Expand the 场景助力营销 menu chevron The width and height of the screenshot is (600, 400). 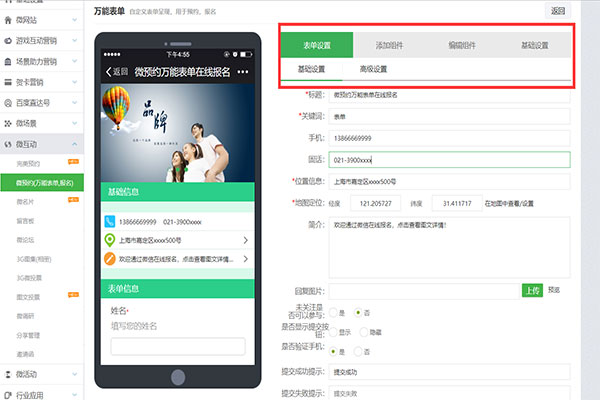(x=75, y=61)
